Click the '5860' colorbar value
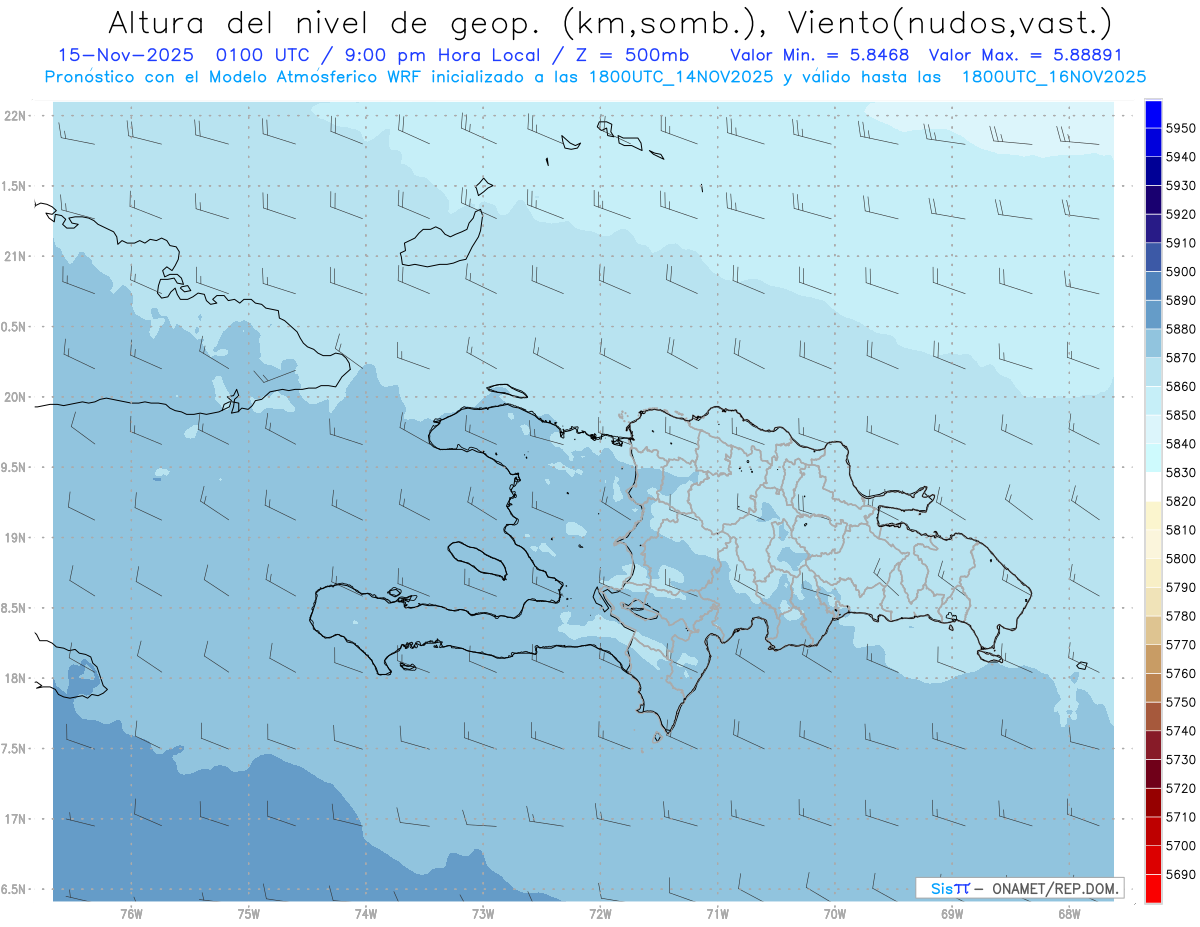The width and height of the screenshot is (1200, 927). [x=1181, y=386]
